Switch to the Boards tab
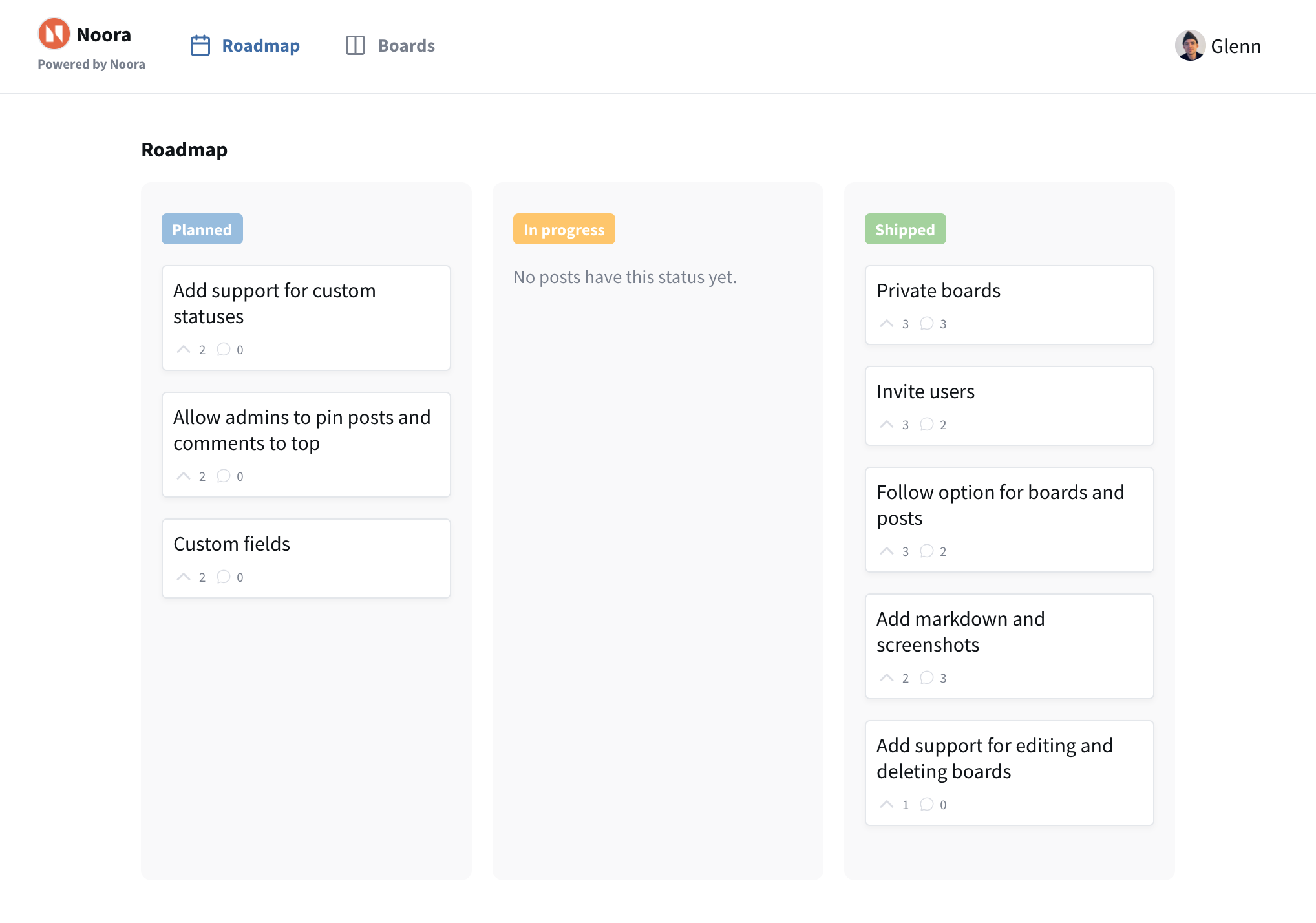 click(406, 46)
